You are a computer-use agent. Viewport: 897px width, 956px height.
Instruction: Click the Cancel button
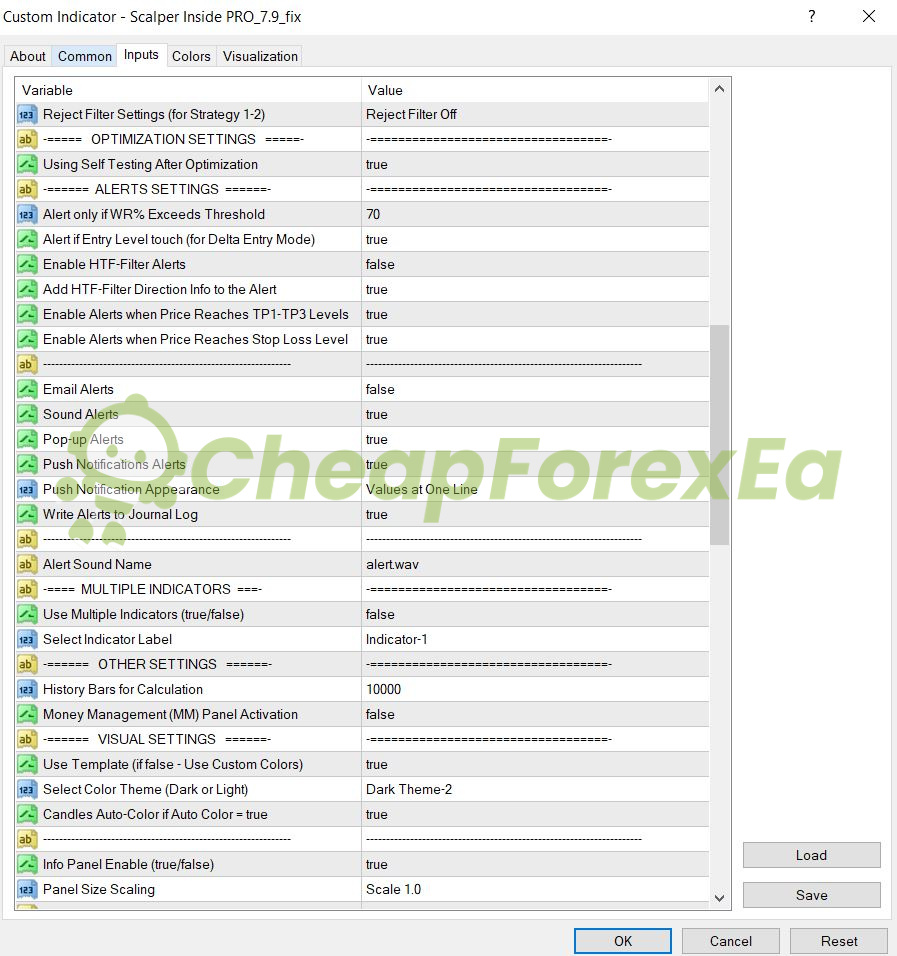tap(731, 941)
